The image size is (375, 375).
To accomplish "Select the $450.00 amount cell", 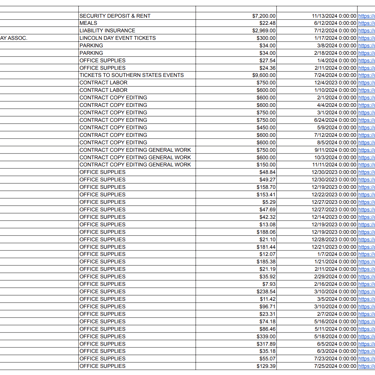I will coord(236,127).
